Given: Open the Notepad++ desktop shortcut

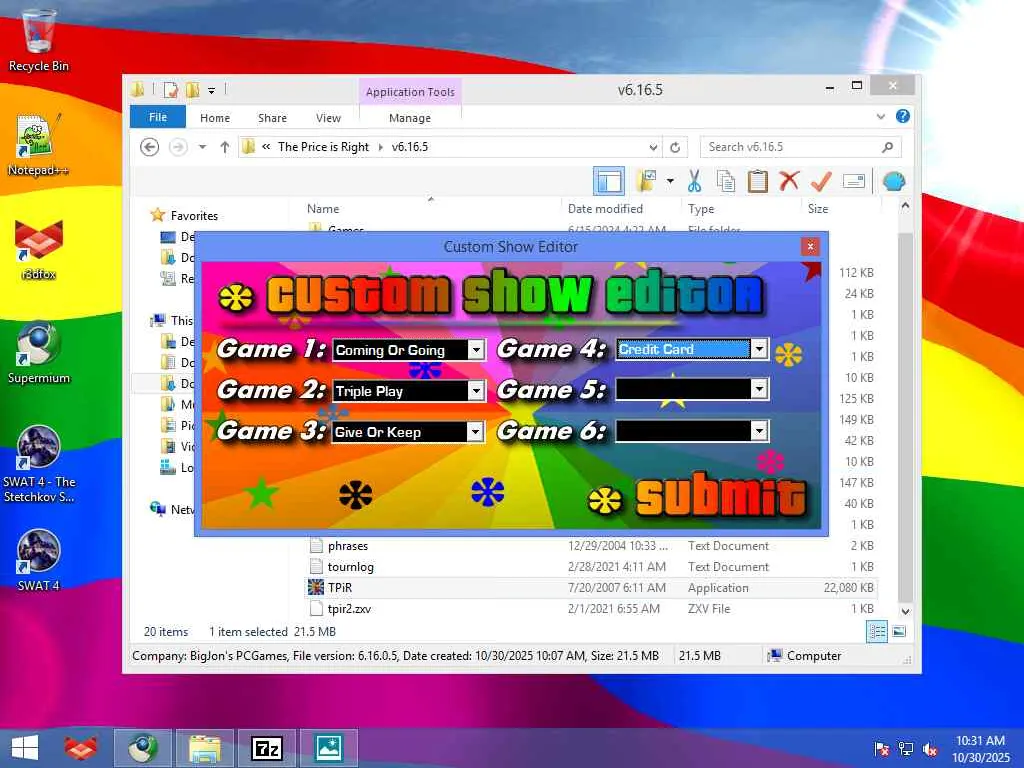Looking at the screenshot, I should pos(38,145).
